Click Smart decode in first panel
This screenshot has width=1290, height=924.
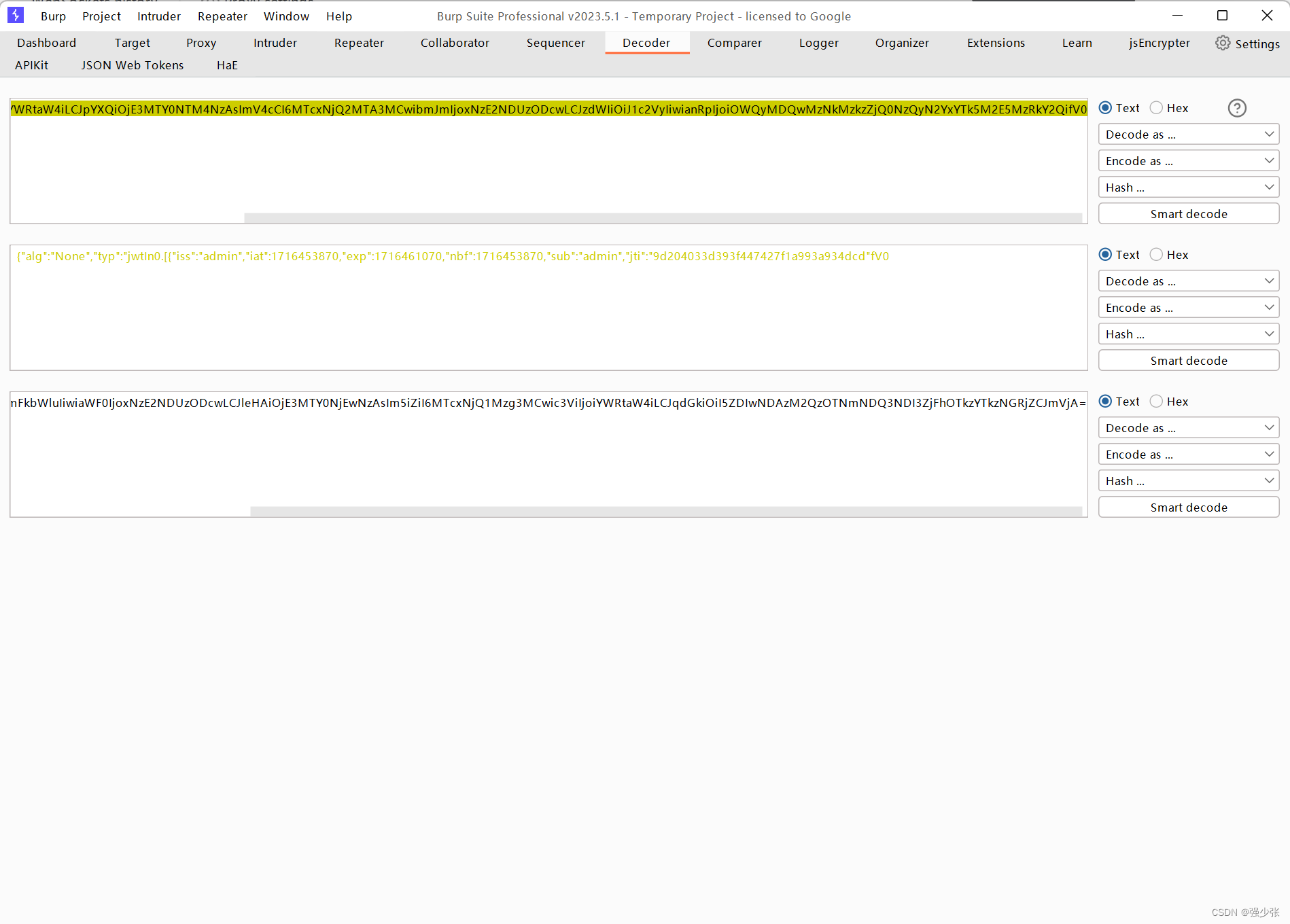coord(1189,214)
